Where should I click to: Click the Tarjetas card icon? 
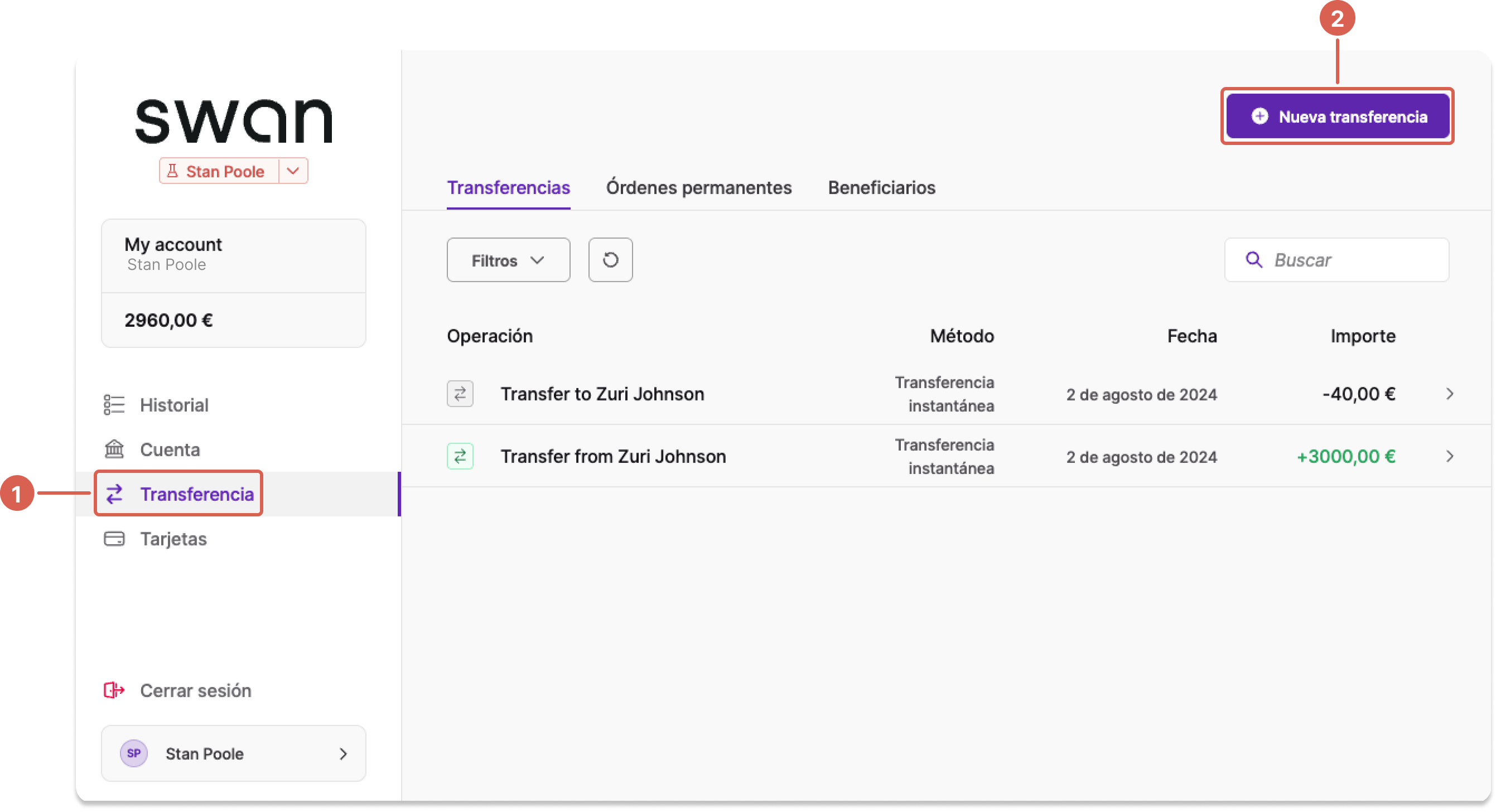(114, 538)
